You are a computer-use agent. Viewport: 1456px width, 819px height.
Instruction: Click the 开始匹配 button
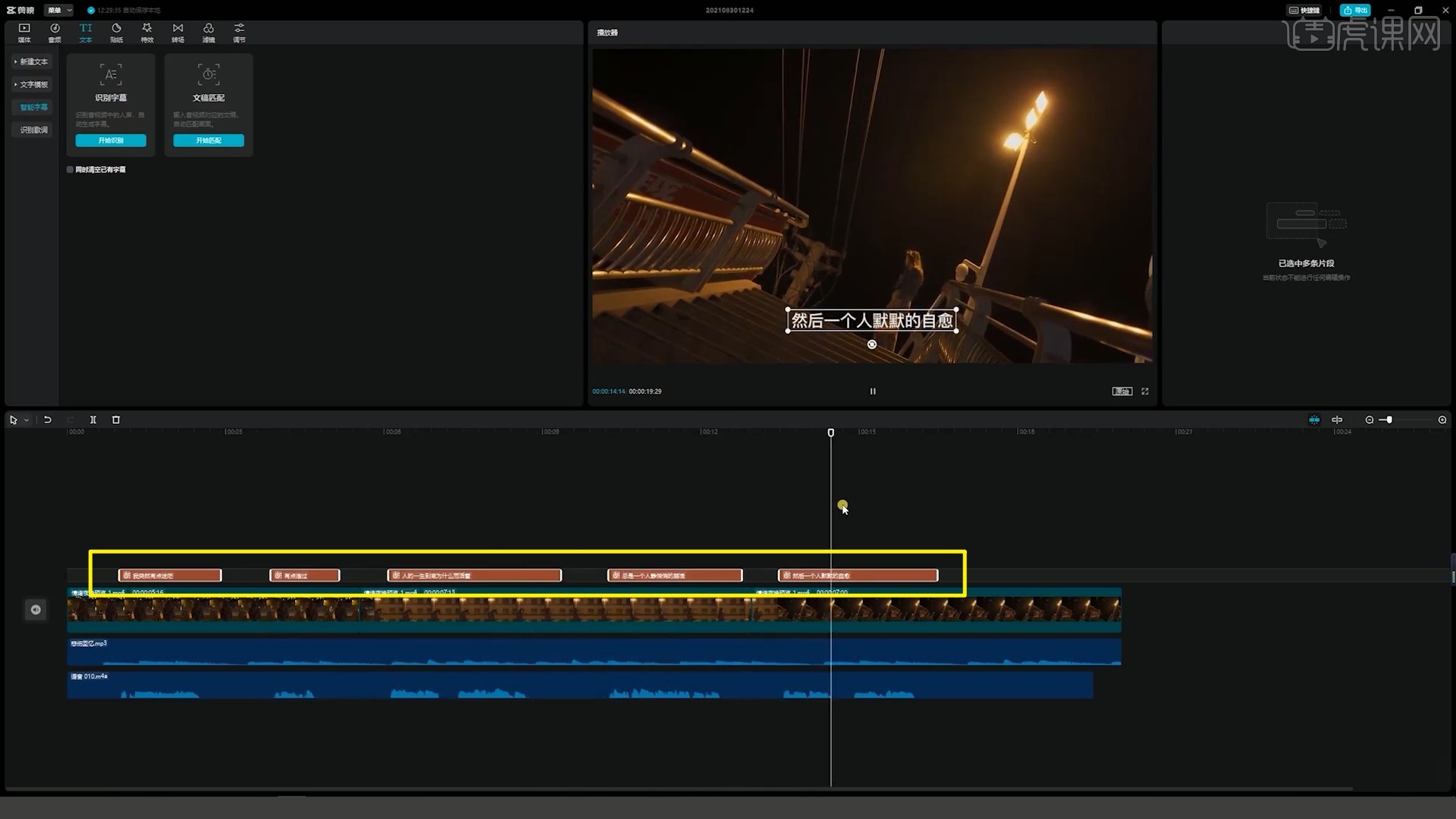209,140
